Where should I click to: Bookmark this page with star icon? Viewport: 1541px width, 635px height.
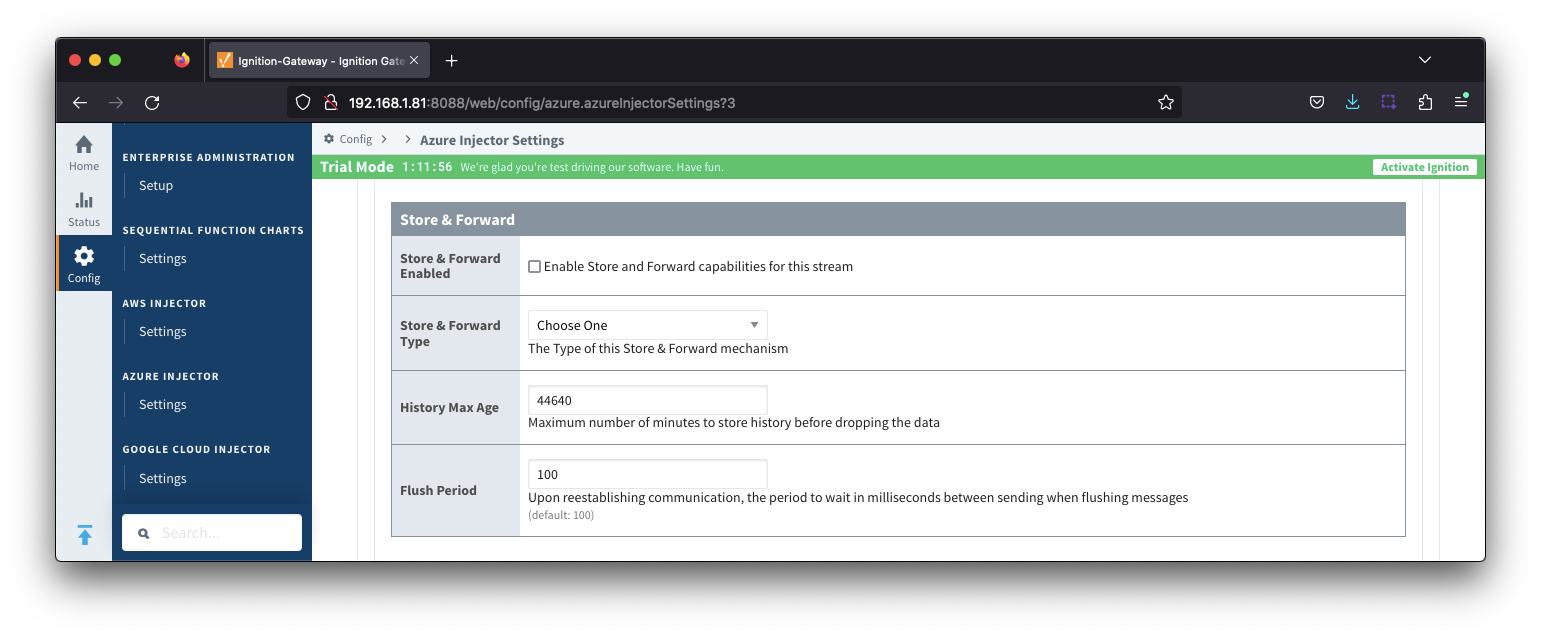tap(1165, 102)
